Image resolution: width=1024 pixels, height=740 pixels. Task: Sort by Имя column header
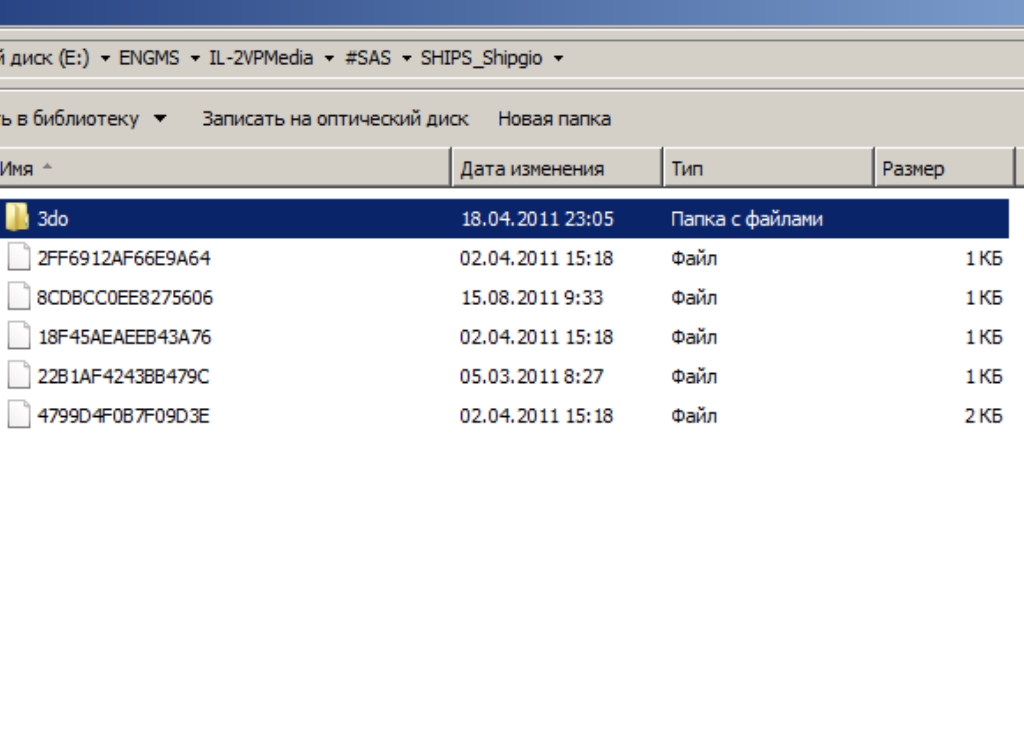[x=225, y=169]
